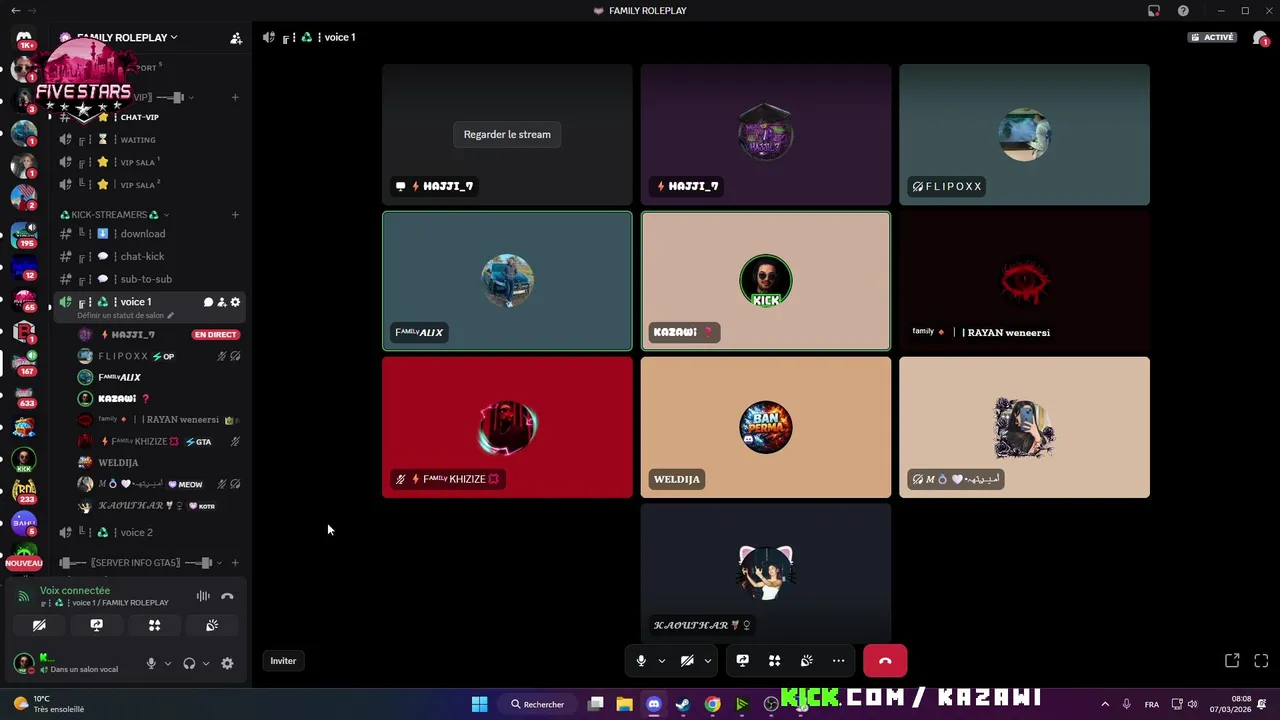Toggle microphone mute in bottom call bar
Screen dimensions: 1280x720
point(641,661)
